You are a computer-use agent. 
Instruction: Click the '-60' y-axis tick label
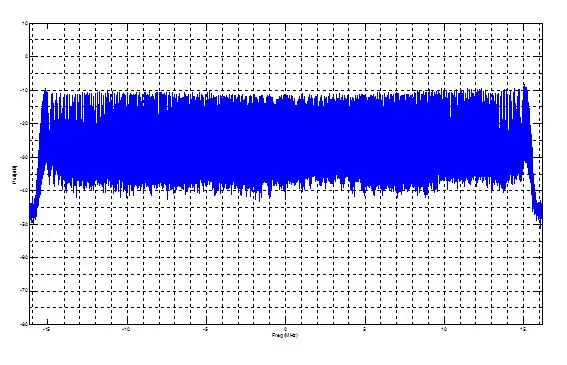point(24,258)
